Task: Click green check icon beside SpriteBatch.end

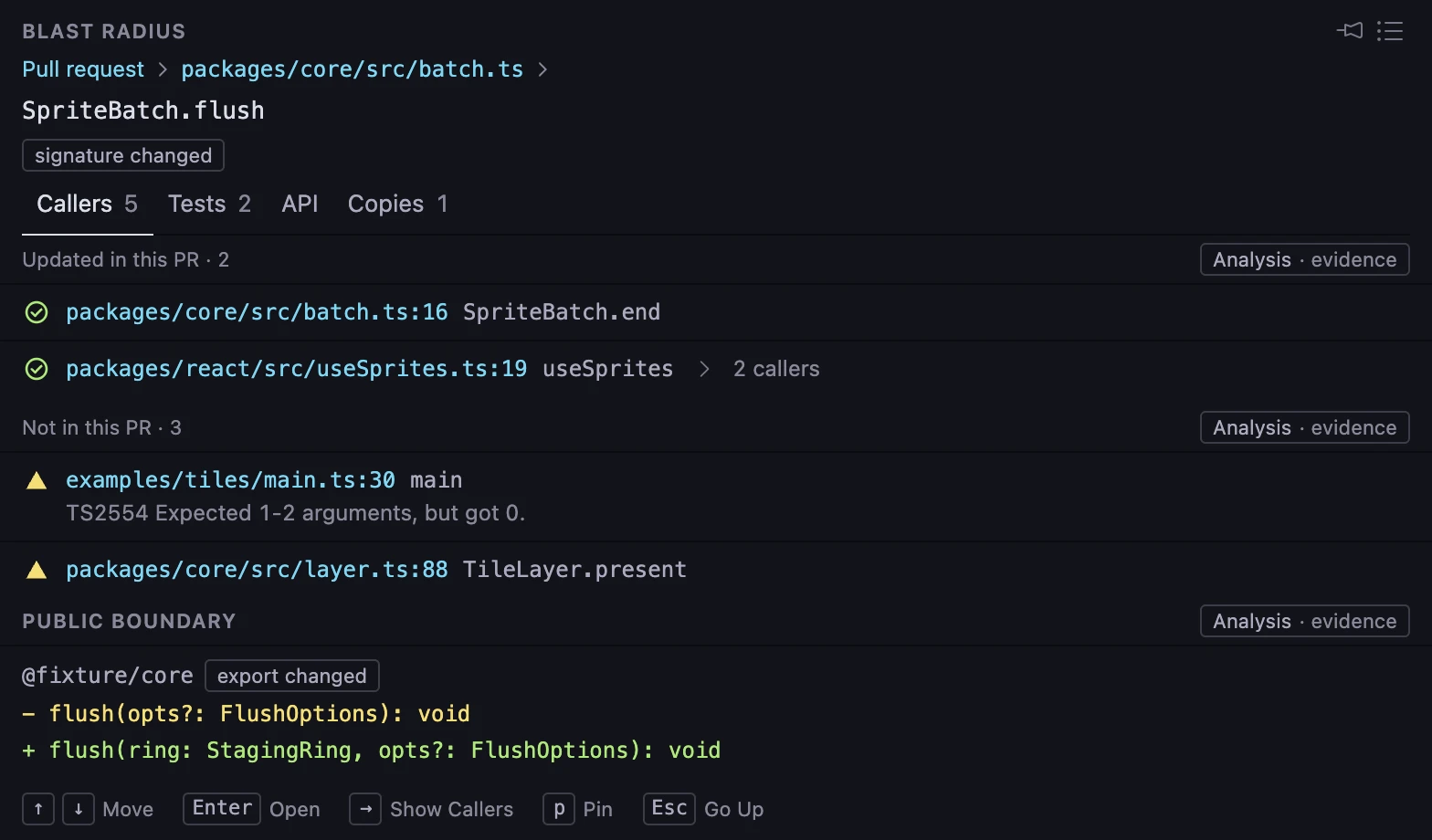Action: tap(37, 312)
